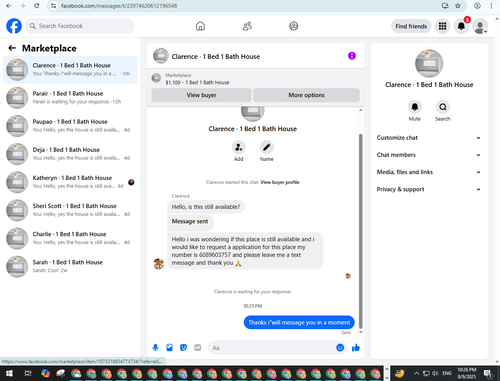This screenshot has height=381, width=500.
Task: Click the More options button
Action: (x=306, y=95)
